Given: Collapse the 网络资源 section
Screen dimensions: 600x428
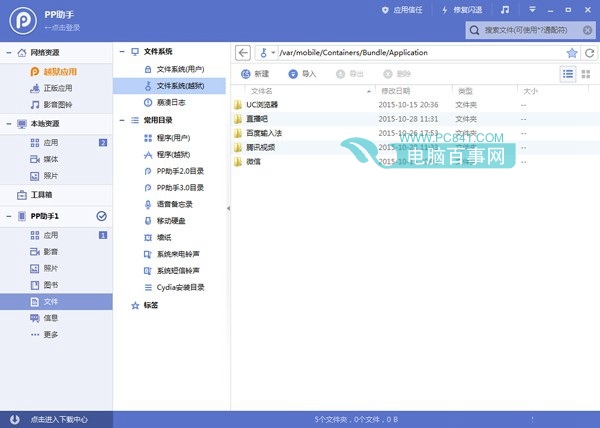Looking at the screenshot, I should 9,52.
